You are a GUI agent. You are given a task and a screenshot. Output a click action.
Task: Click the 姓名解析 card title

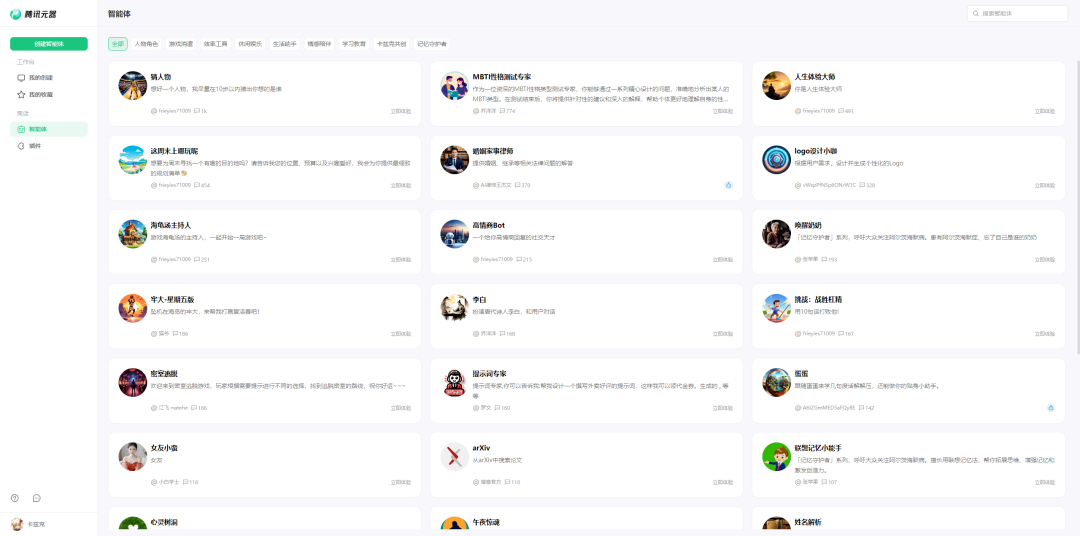point(808,522)
